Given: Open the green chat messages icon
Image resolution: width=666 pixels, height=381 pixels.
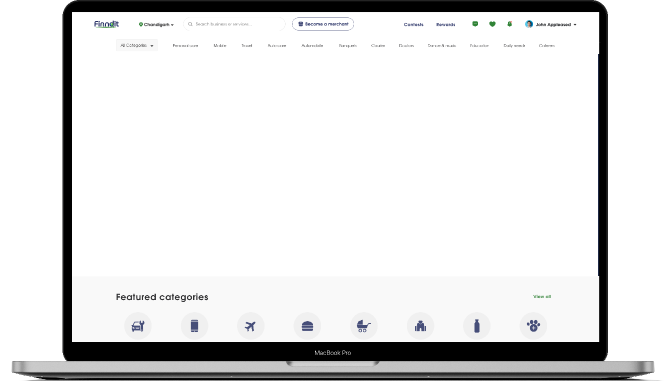Looking at the screenshot, I should click(x=475, y=24).
